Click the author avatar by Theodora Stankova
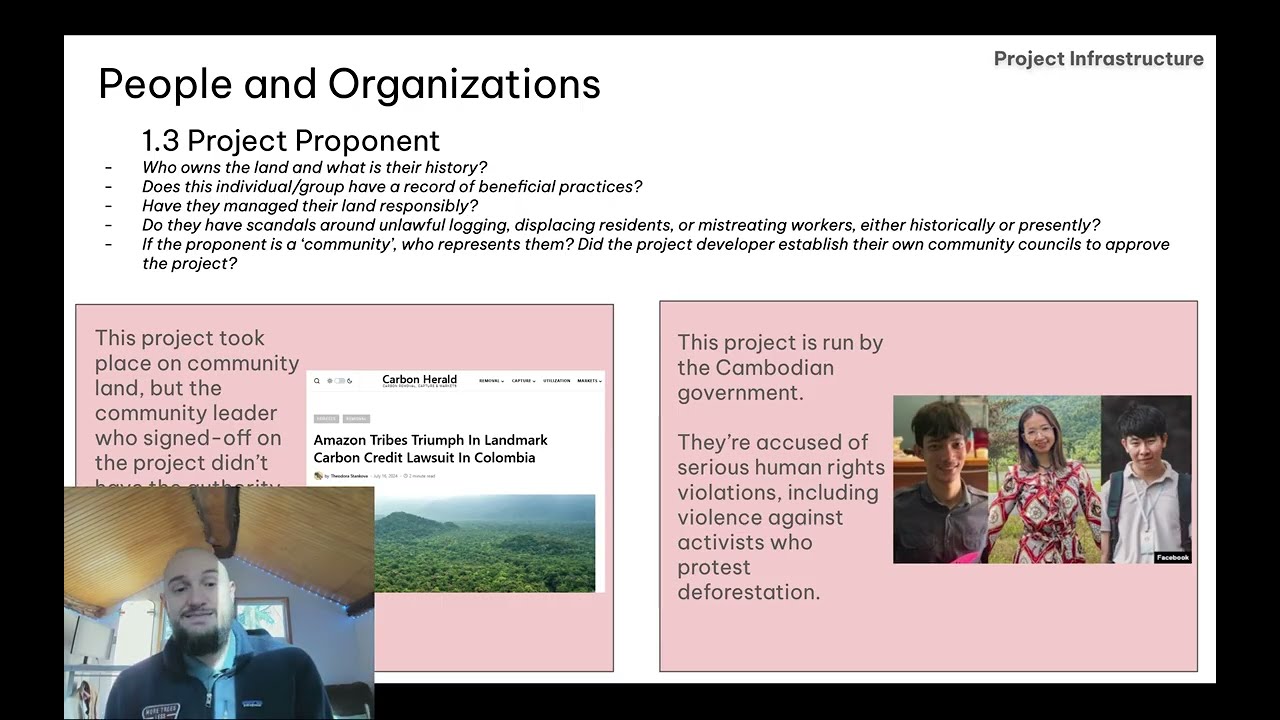Viewport: 1280px width, 720px height. point(318,476)
